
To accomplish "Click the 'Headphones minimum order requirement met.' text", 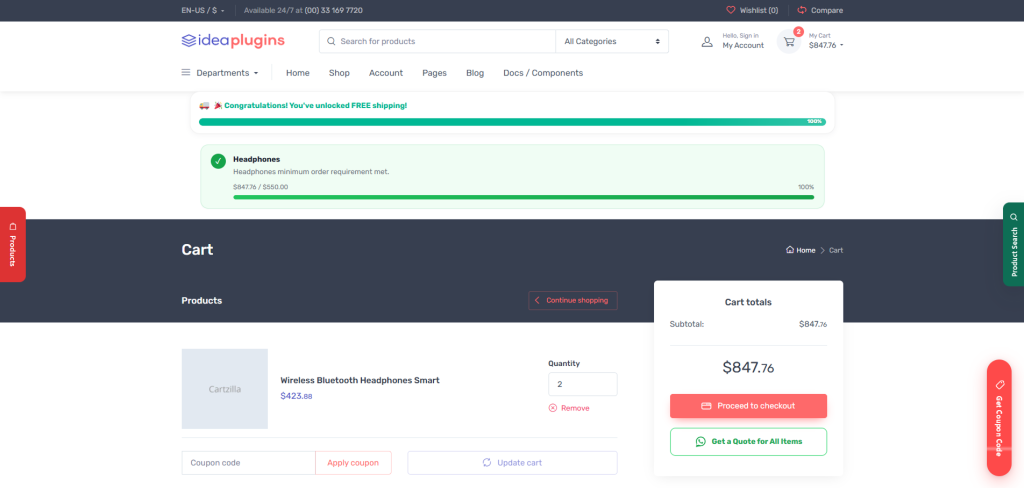I will (x=311, y=172).
